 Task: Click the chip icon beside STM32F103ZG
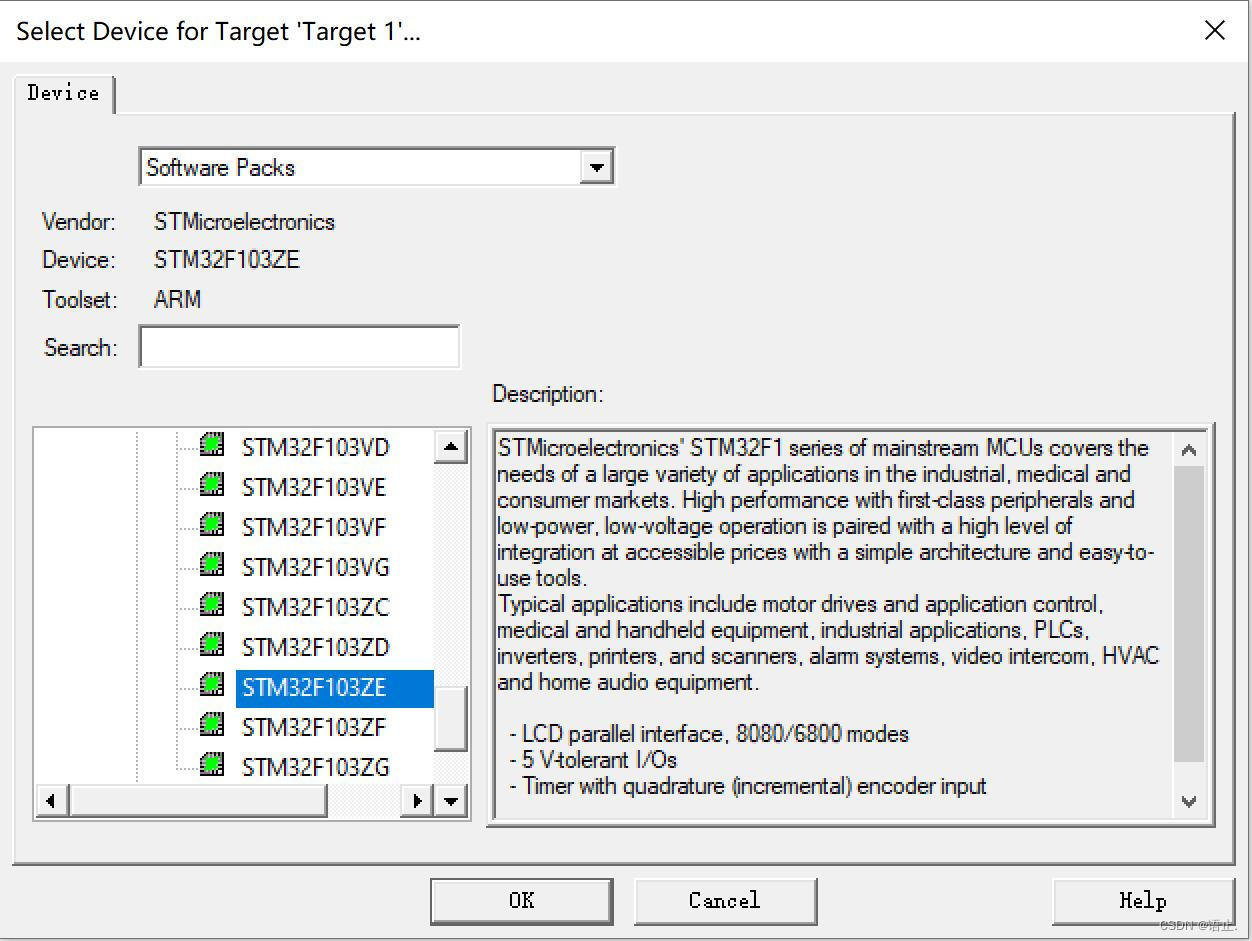tap(212, 765)
